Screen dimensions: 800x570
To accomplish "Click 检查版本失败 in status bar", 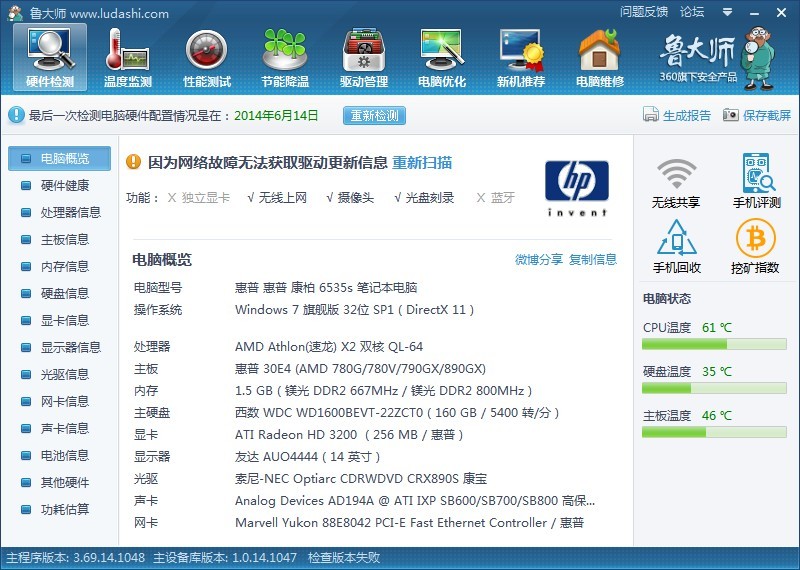I will point(344,558).
